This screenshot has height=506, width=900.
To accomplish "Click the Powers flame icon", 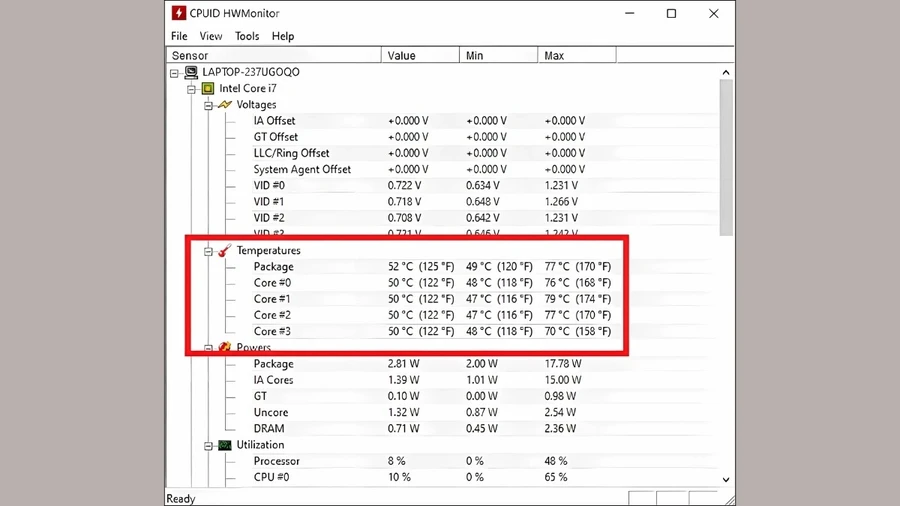I will point(224,347).
